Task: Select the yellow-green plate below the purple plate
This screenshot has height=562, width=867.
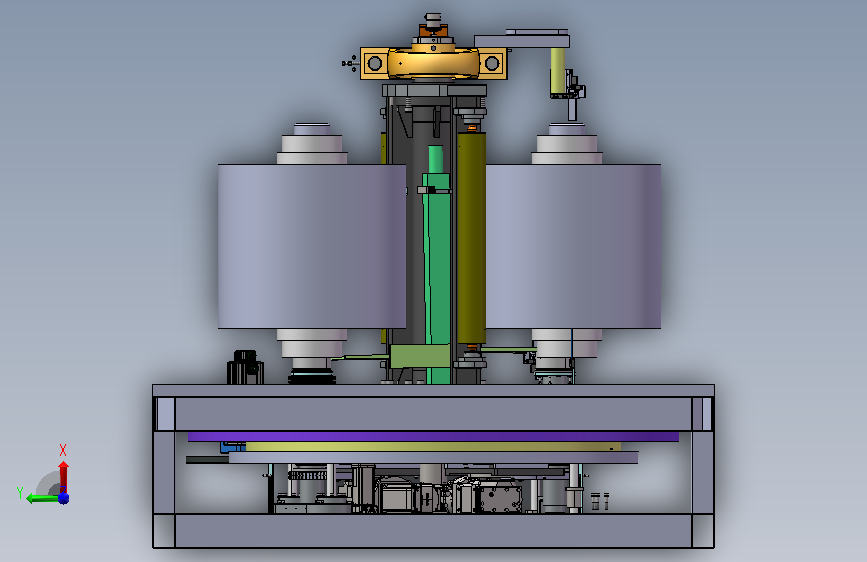Action: tap(433, 446)
